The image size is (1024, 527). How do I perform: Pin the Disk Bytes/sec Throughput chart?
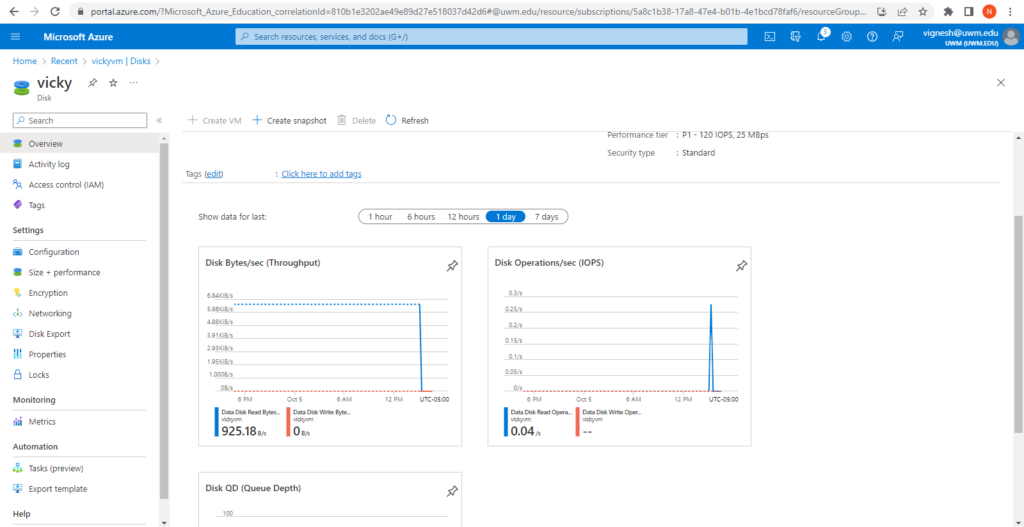tap(452, 266)
